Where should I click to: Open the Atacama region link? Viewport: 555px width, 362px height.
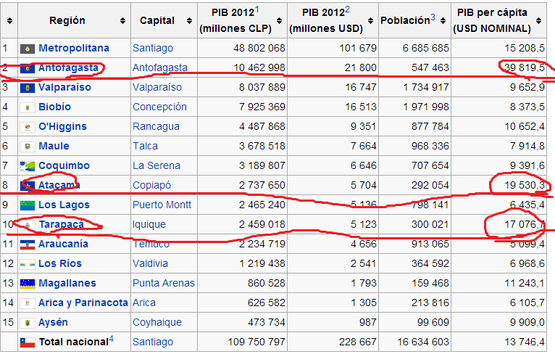tap(59, 185)
